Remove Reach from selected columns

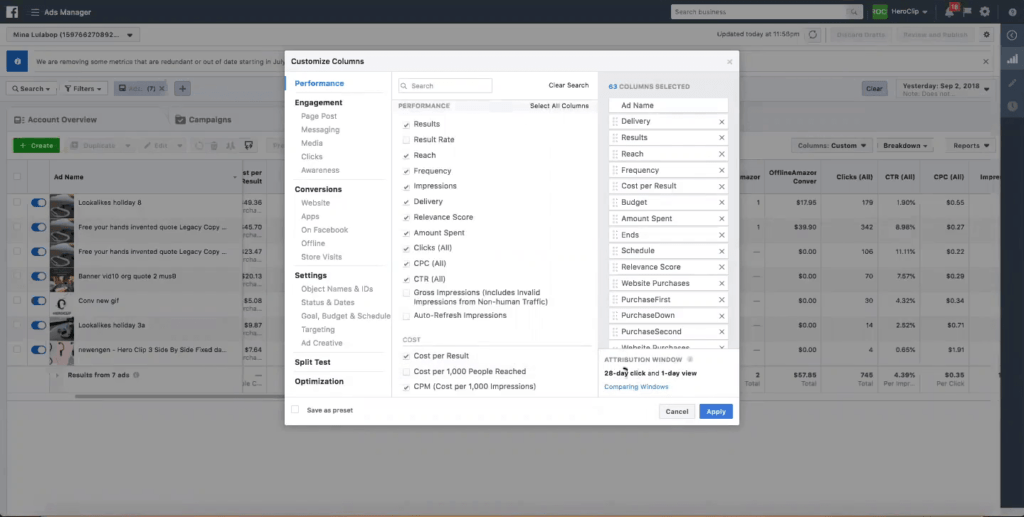[722, 154]
